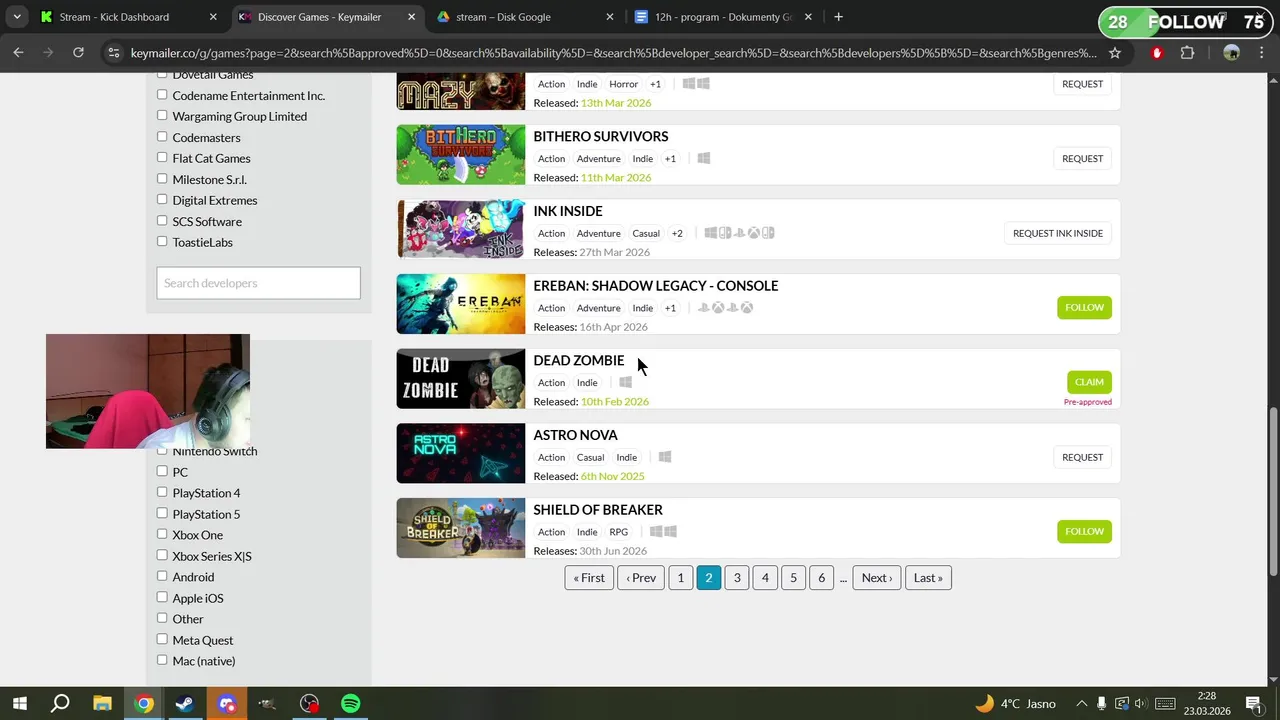Open the volume control in system tray
The image size is (1280, 720).
tap(1141, 703)
